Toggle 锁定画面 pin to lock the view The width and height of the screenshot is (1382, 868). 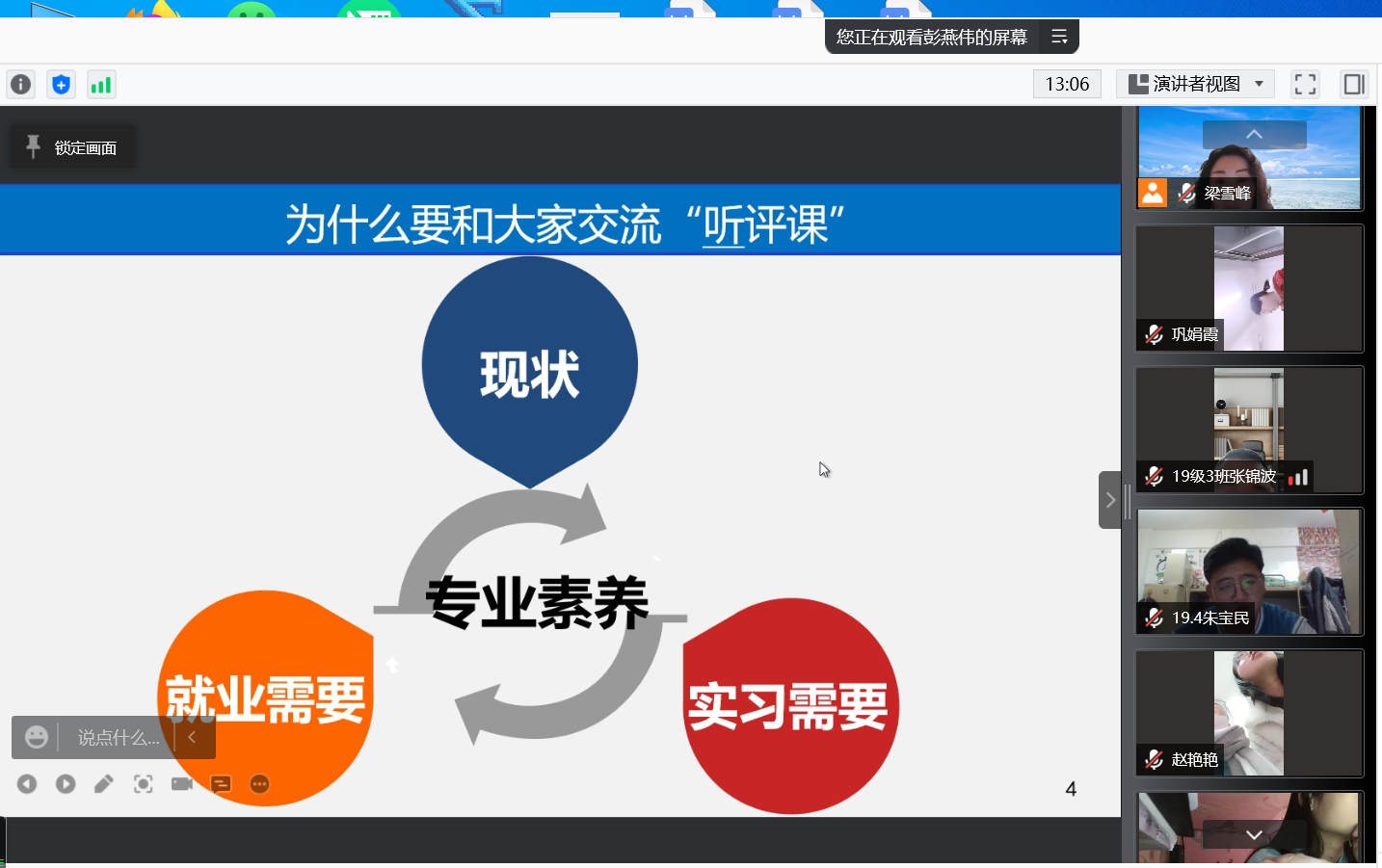(71, 147)
